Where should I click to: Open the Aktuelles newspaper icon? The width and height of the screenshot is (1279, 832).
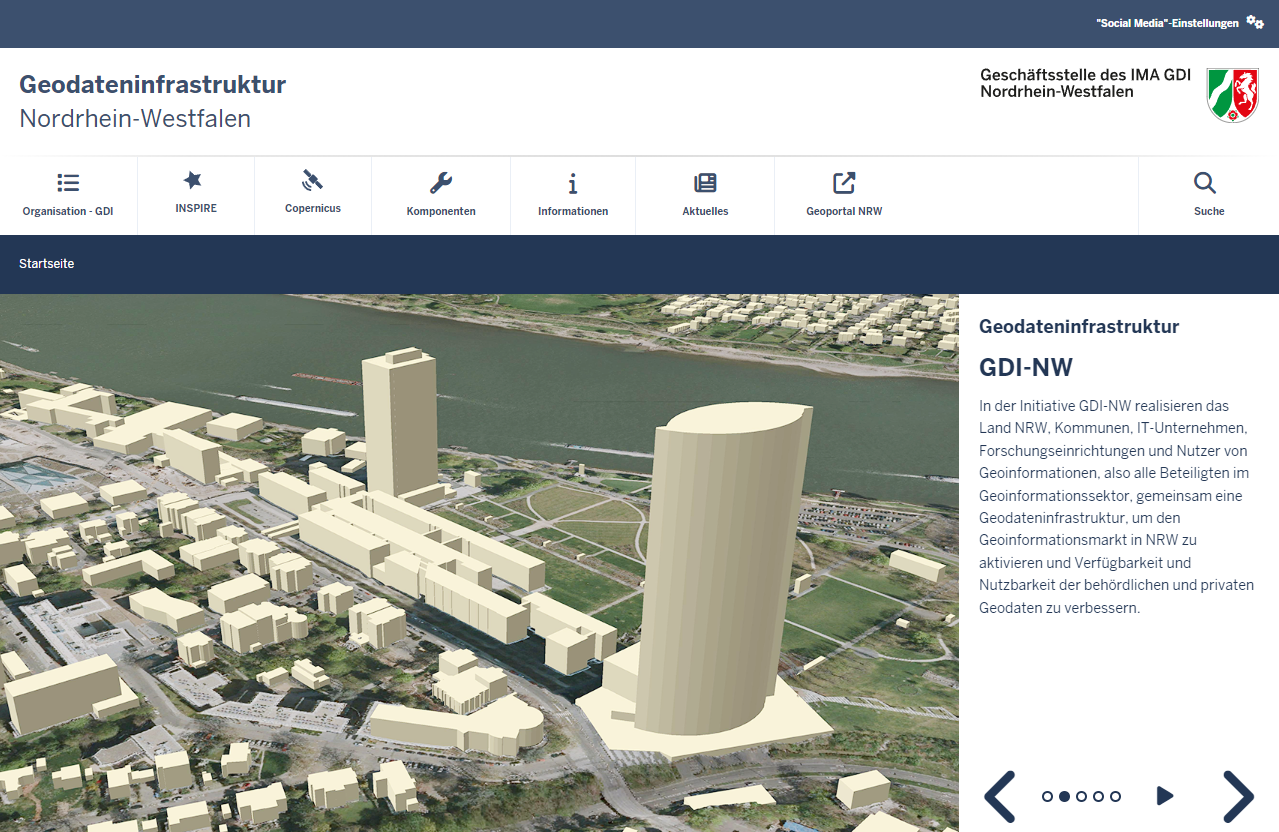coord(705,183)
